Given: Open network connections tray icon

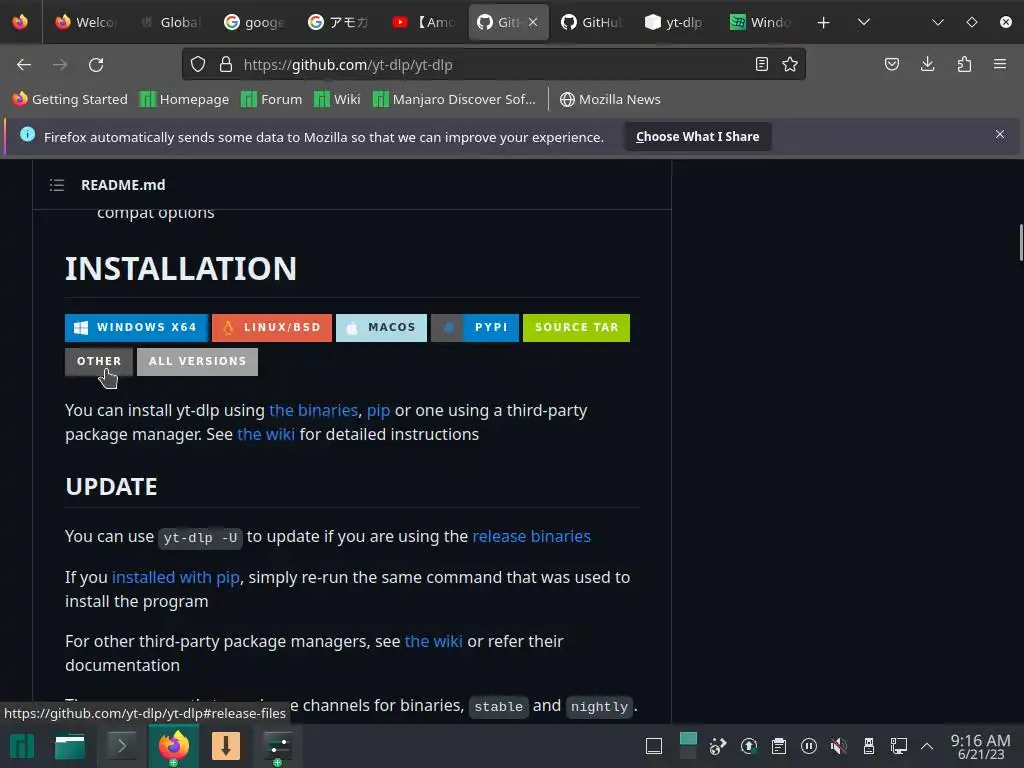Looking at the screenshot, I should [x=899, y=746].
